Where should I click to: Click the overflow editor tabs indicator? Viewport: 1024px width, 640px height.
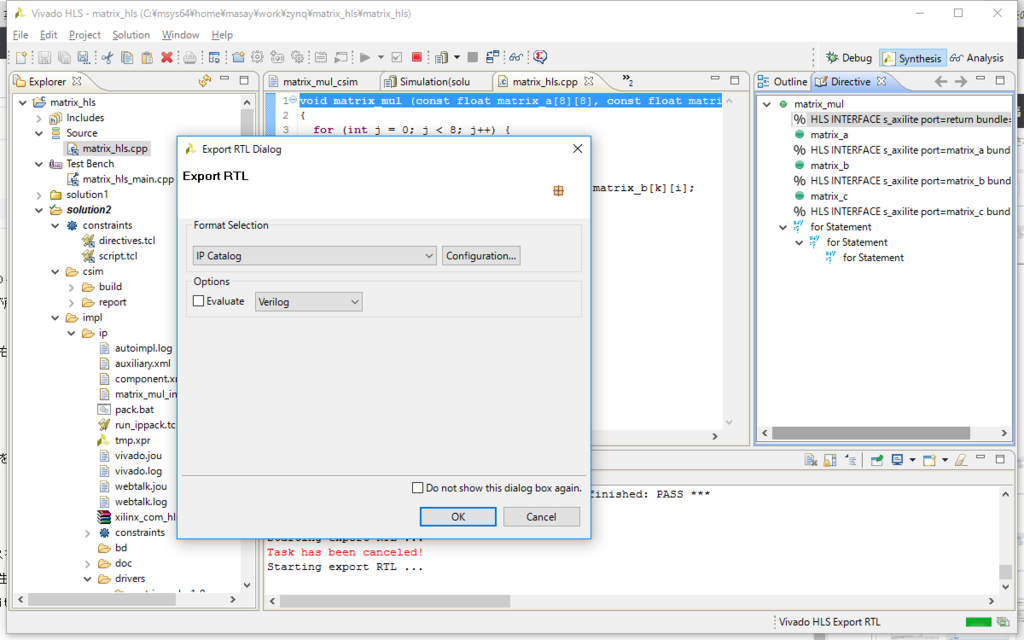(x=627, y=80)
